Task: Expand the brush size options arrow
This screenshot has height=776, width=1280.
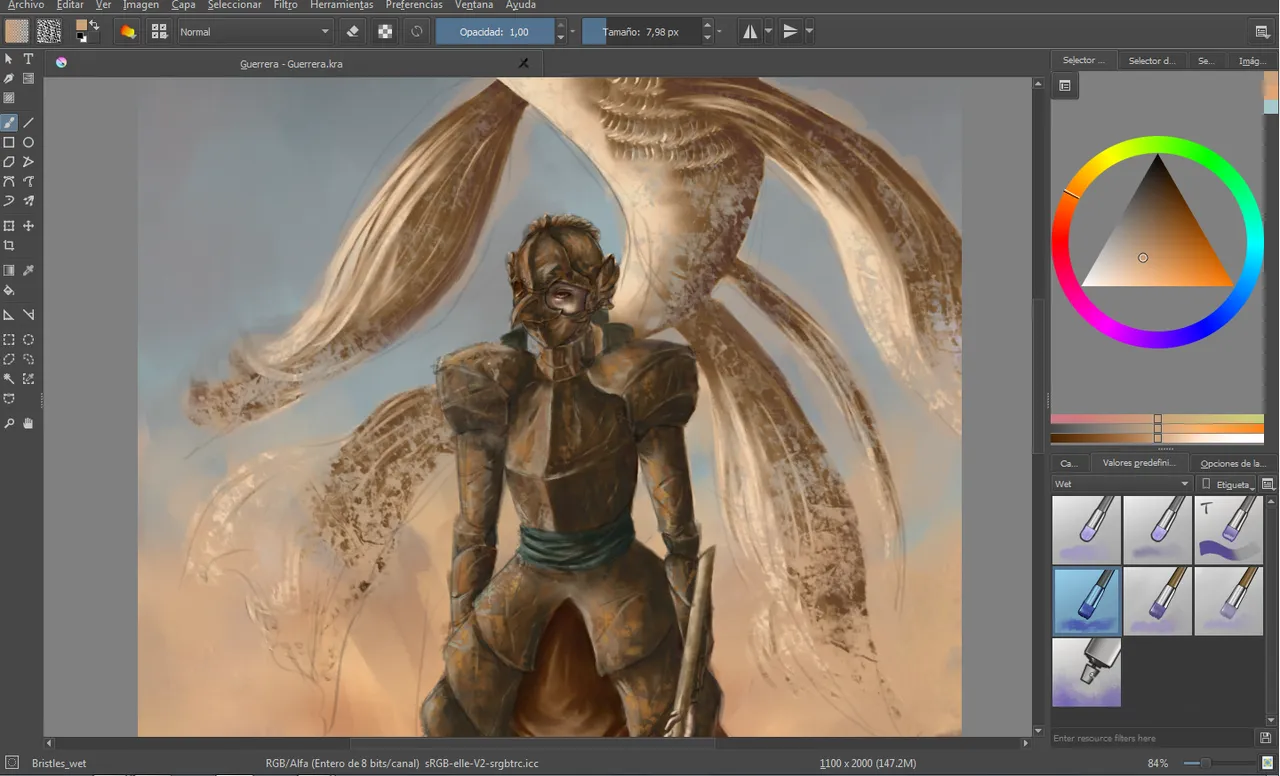Action: click(x=719, y=32)
